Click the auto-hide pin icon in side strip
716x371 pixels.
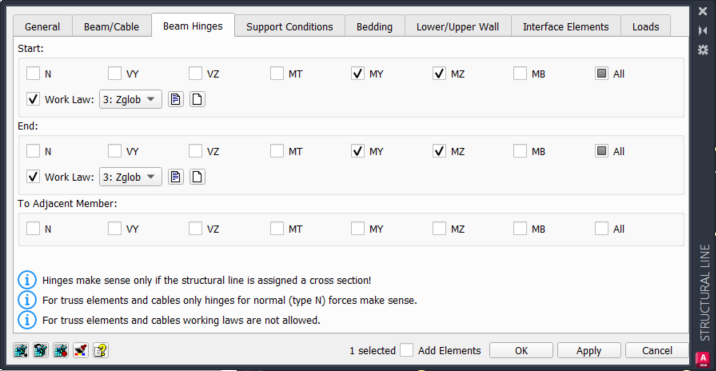pyautogui.click(x=703, y=31)
